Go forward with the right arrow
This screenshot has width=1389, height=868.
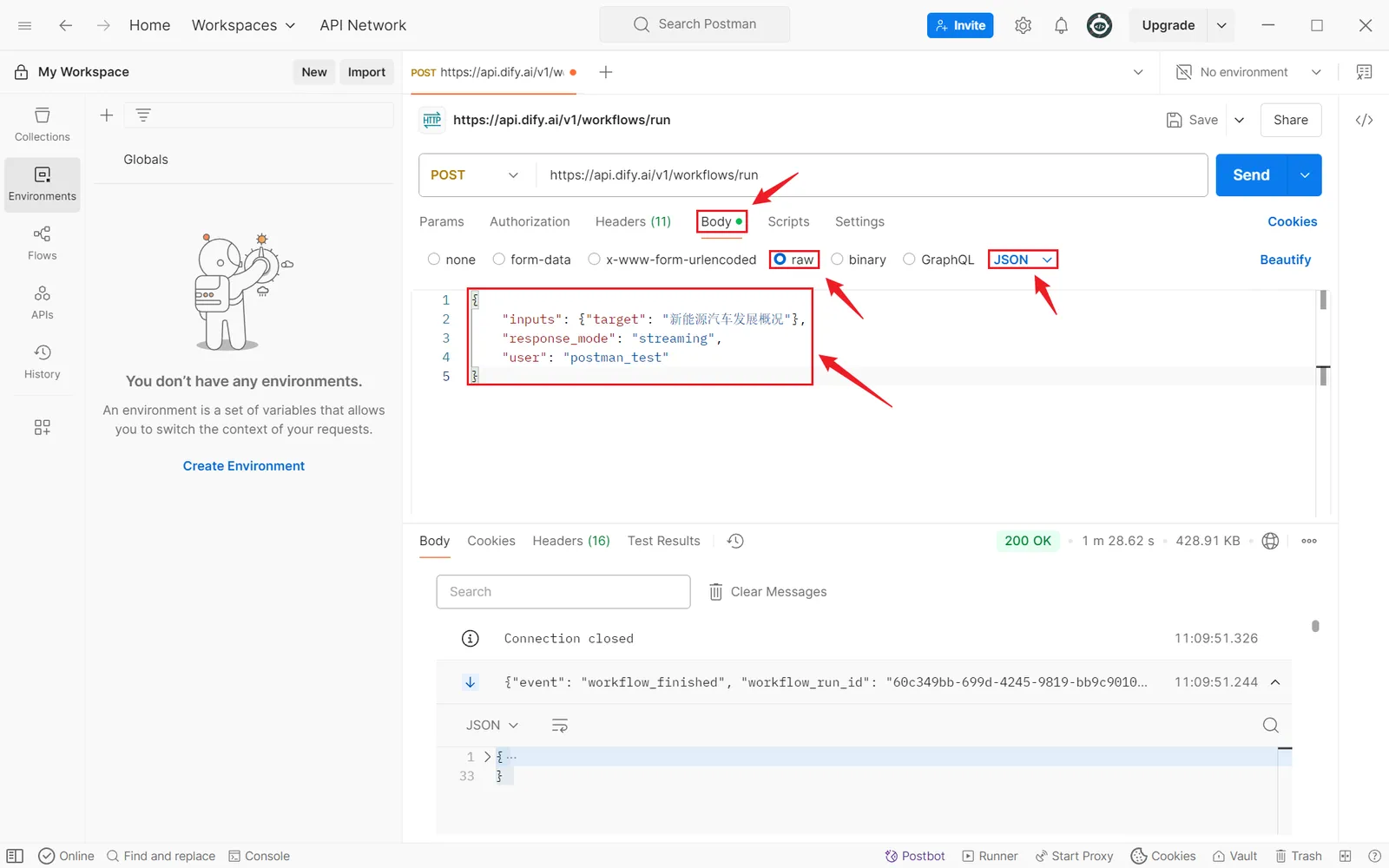click(103, 25)
